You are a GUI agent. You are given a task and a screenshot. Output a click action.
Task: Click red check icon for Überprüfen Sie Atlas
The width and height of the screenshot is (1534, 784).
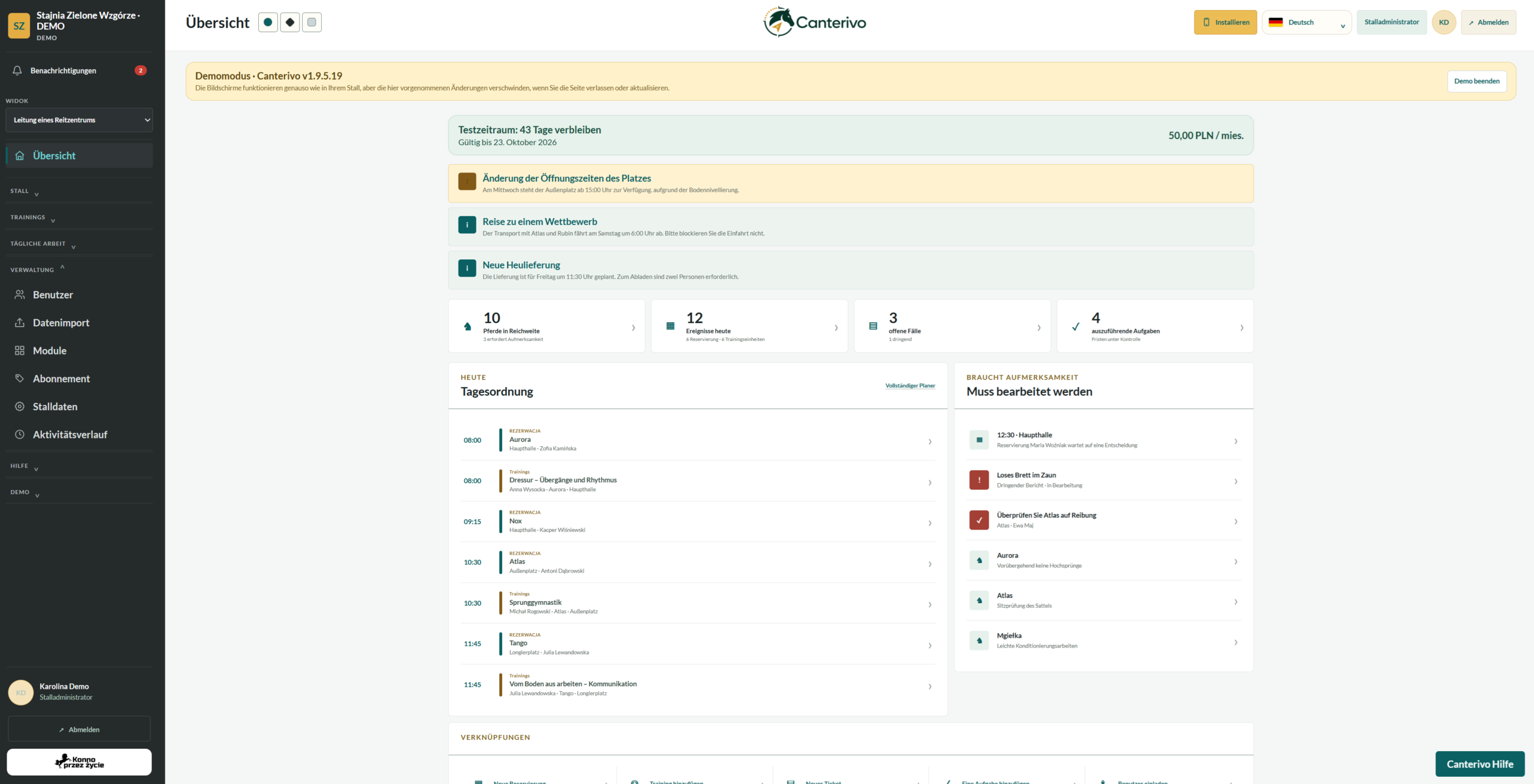click(979, 520)
